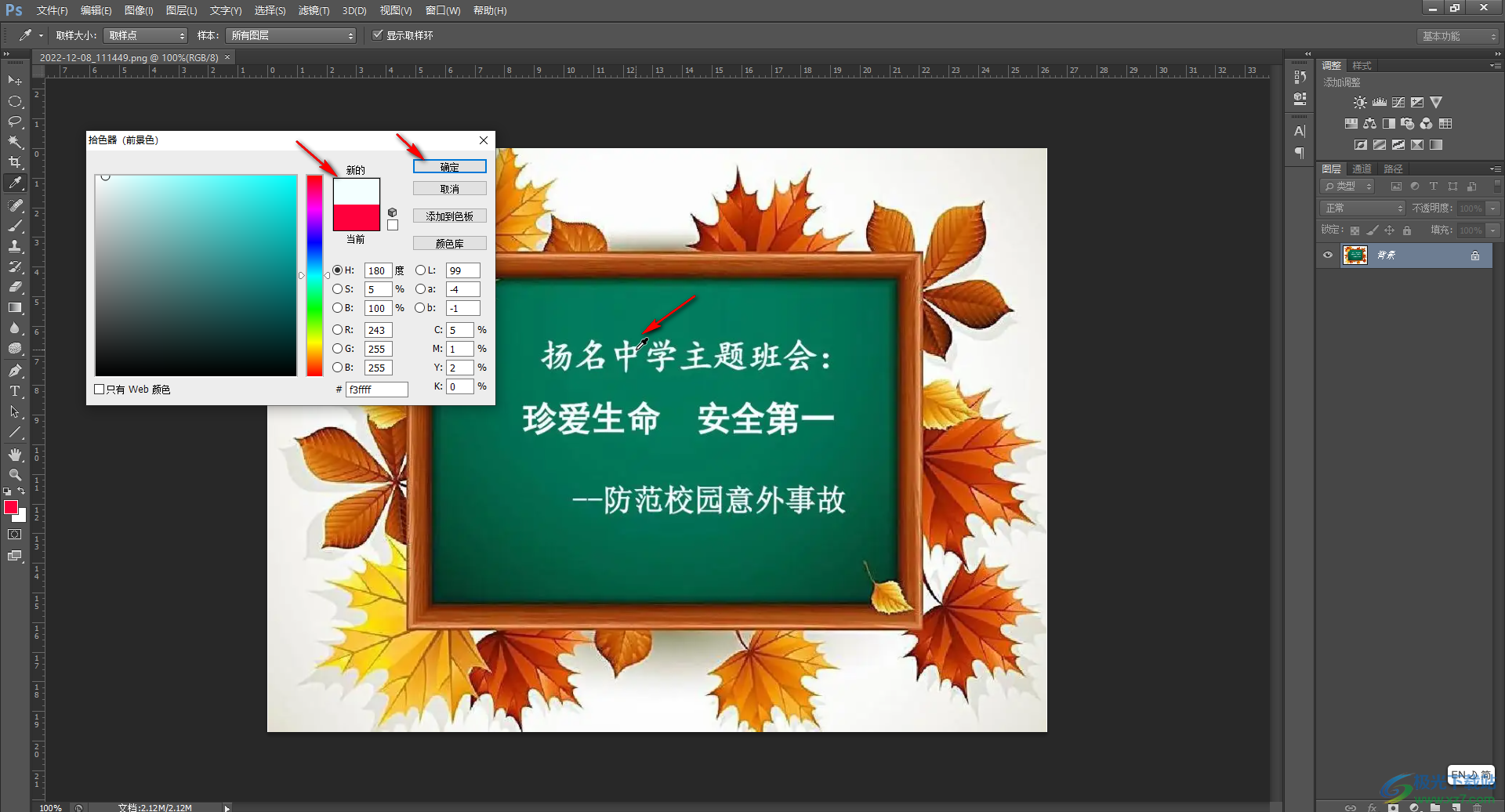
Task: Select the G green radio button
Action: coord(337,349)
